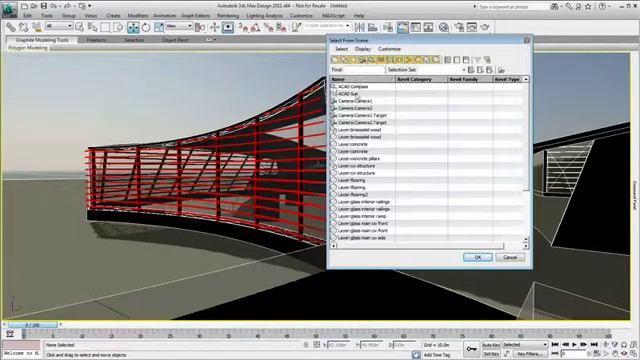Activate the Select and Scale tool

[x=159, y=27]
